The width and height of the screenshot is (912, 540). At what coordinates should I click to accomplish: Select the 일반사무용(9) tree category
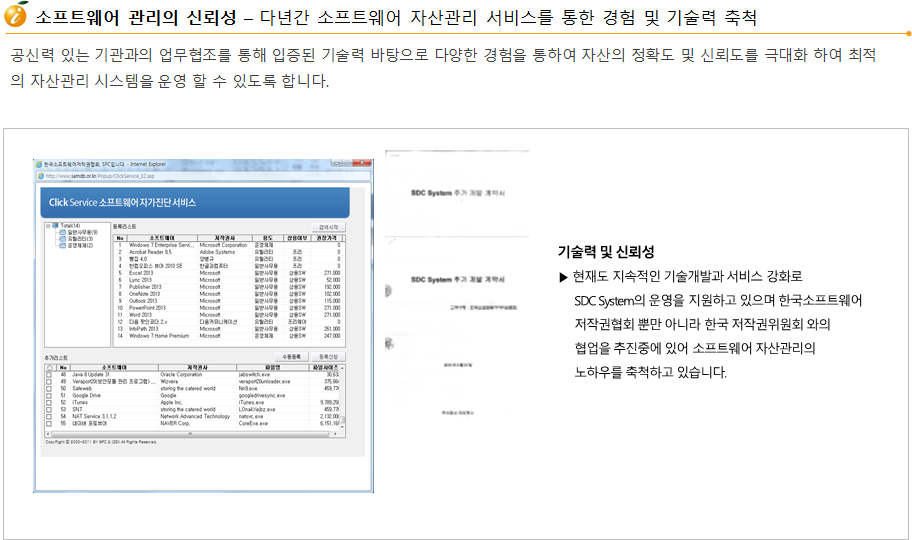tap(81, 232)
